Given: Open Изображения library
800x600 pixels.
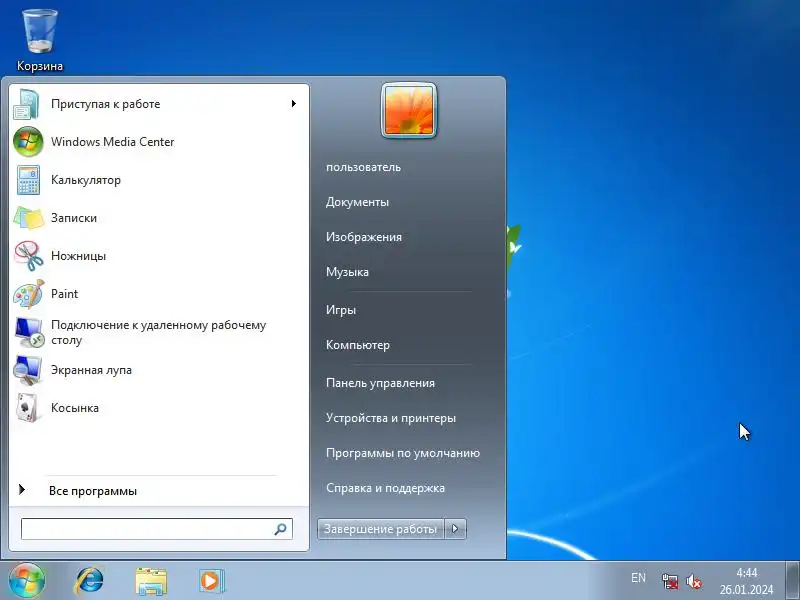Looking at the screenshot, I should click(364, 237).
